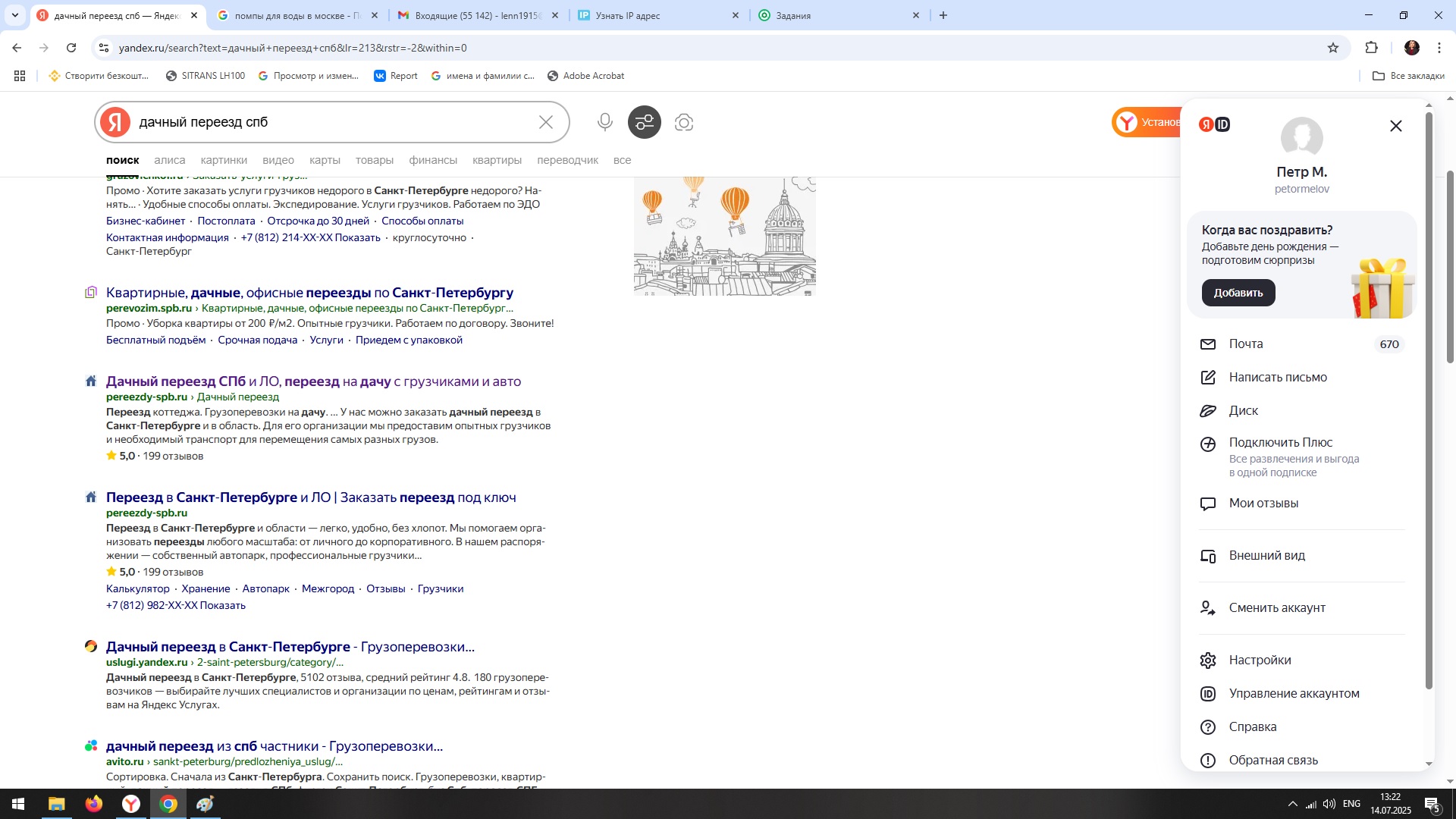Viewport: 1456px width, 819px height.
Task: Open the tab search dropdown arrow
Action: pos(15,15)
